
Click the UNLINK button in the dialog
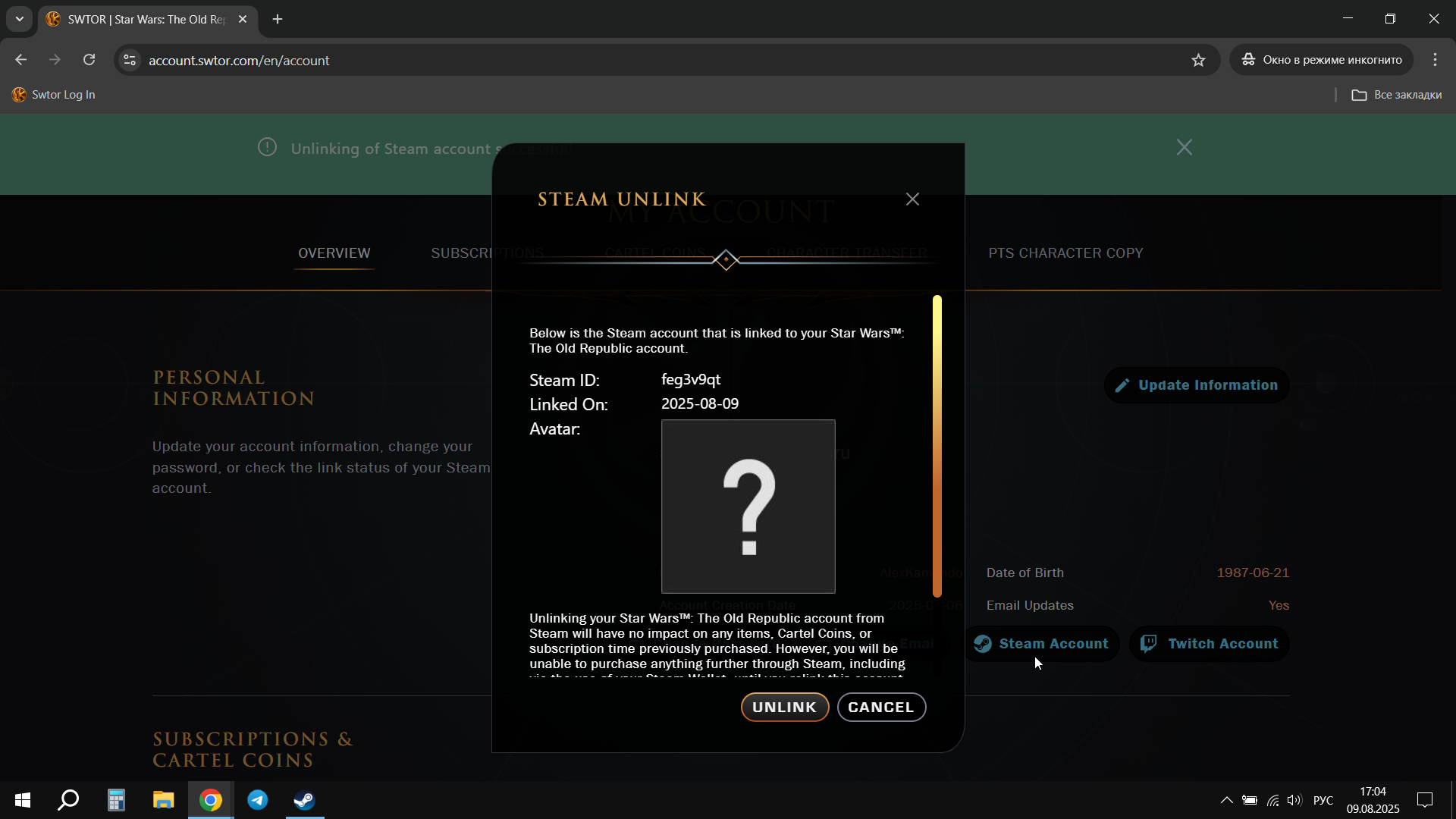coord(785,707)
